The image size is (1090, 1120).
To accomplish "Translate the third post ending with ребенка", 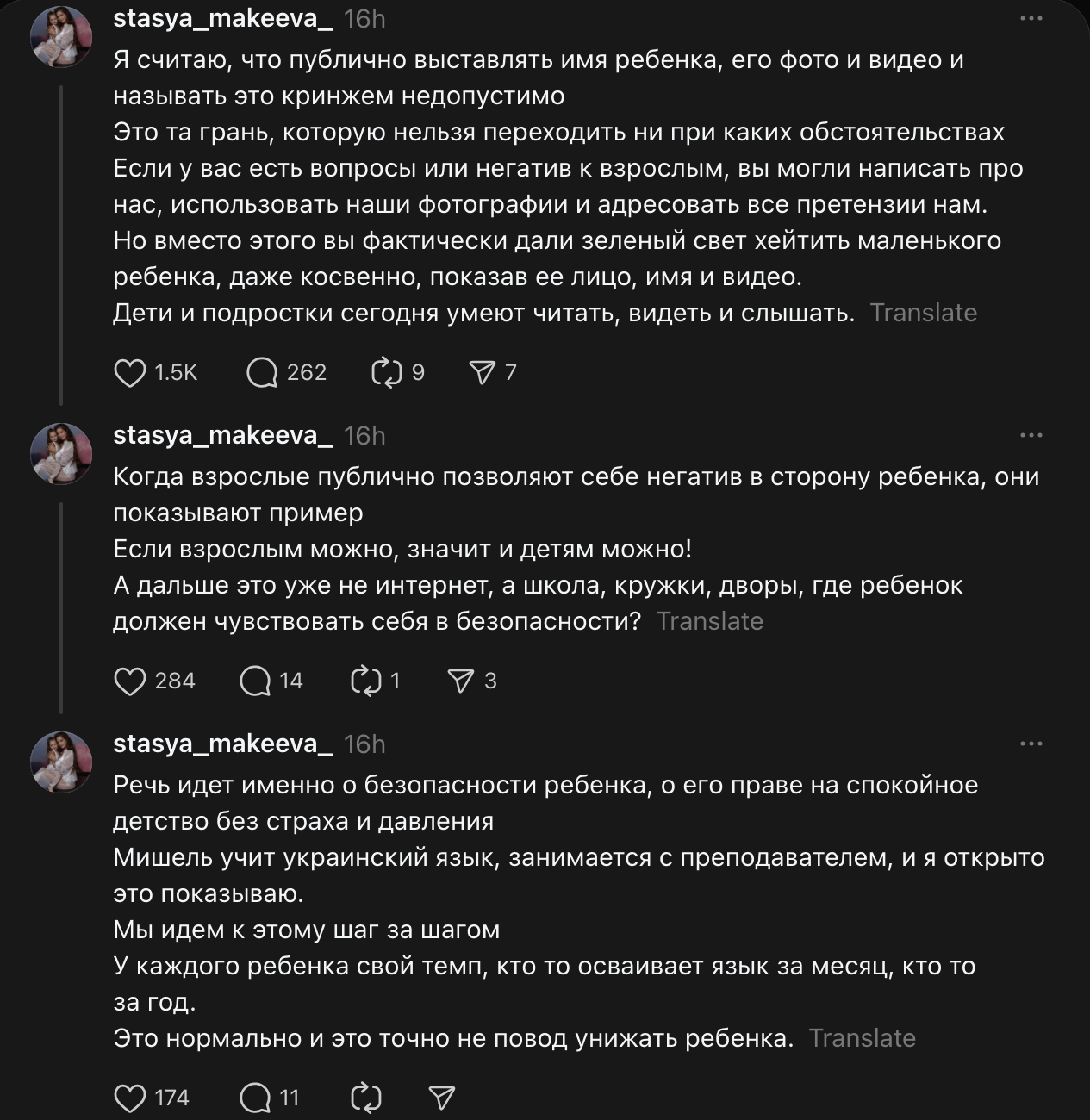I will tap(862, 1038).
